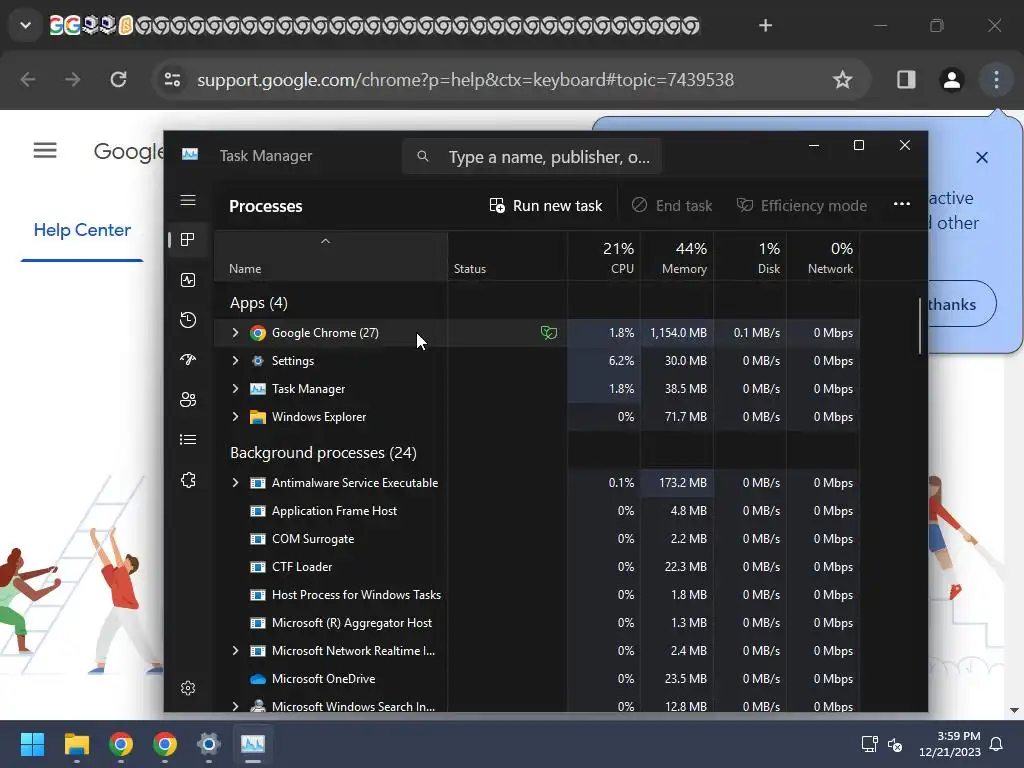Open new Chrome tab with plus
Screen dimensions: 1024x768
[x=765, y=25]
